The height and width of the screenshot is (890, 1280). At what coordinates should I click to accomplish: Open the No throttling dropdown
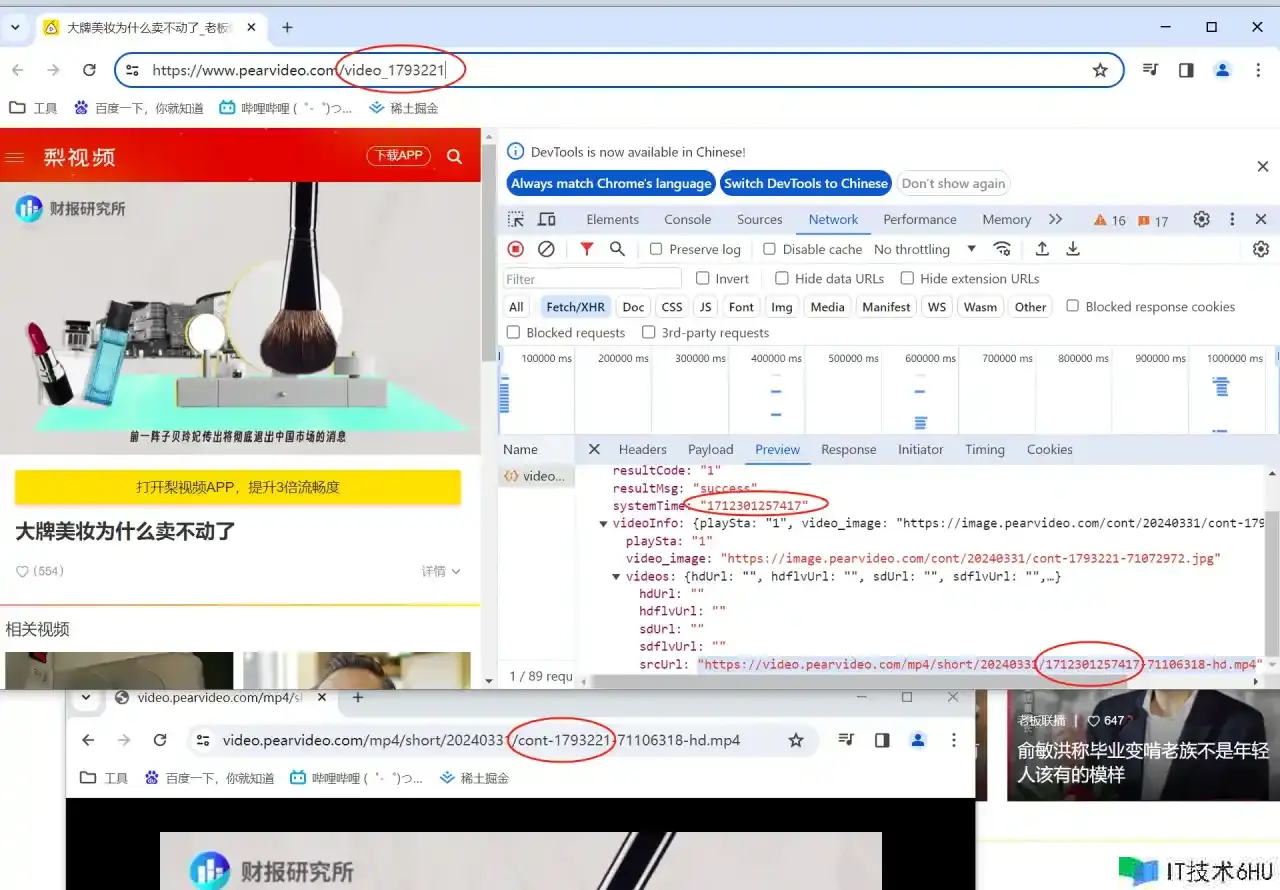coord(924,249)
